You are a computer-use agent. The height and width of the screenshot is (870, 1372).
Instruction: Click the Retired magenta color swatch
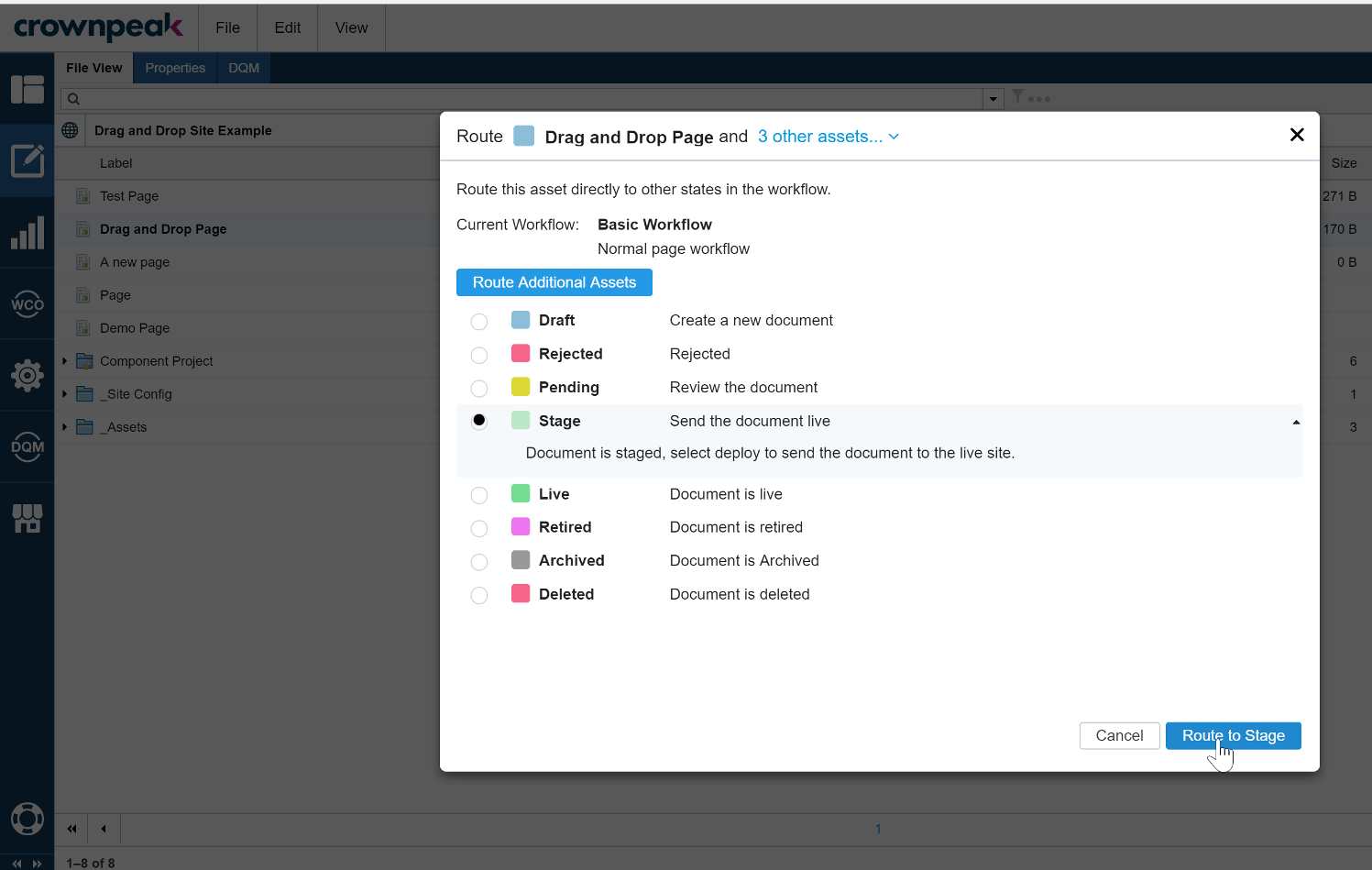tap(521, 526)
